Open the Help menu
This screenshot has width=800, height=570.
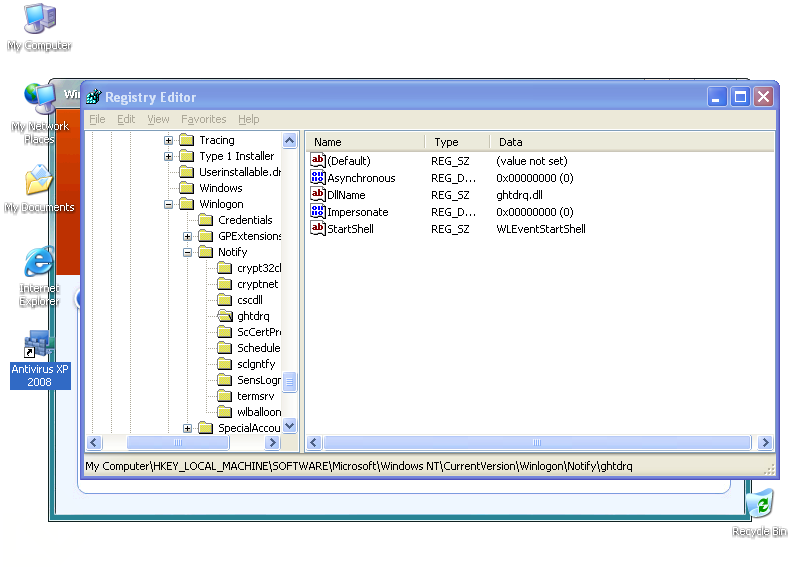(248, 119)
